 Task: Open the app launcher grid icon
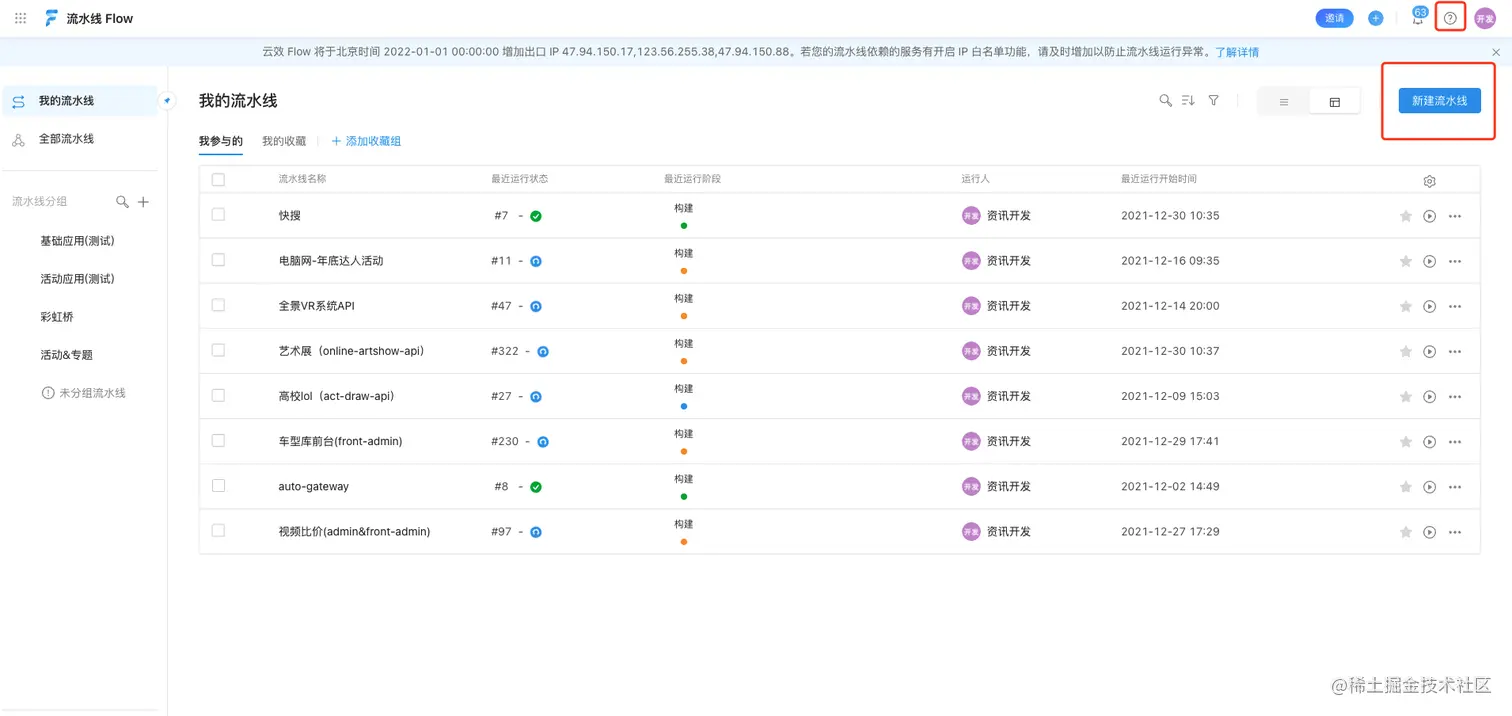[20, 18]
